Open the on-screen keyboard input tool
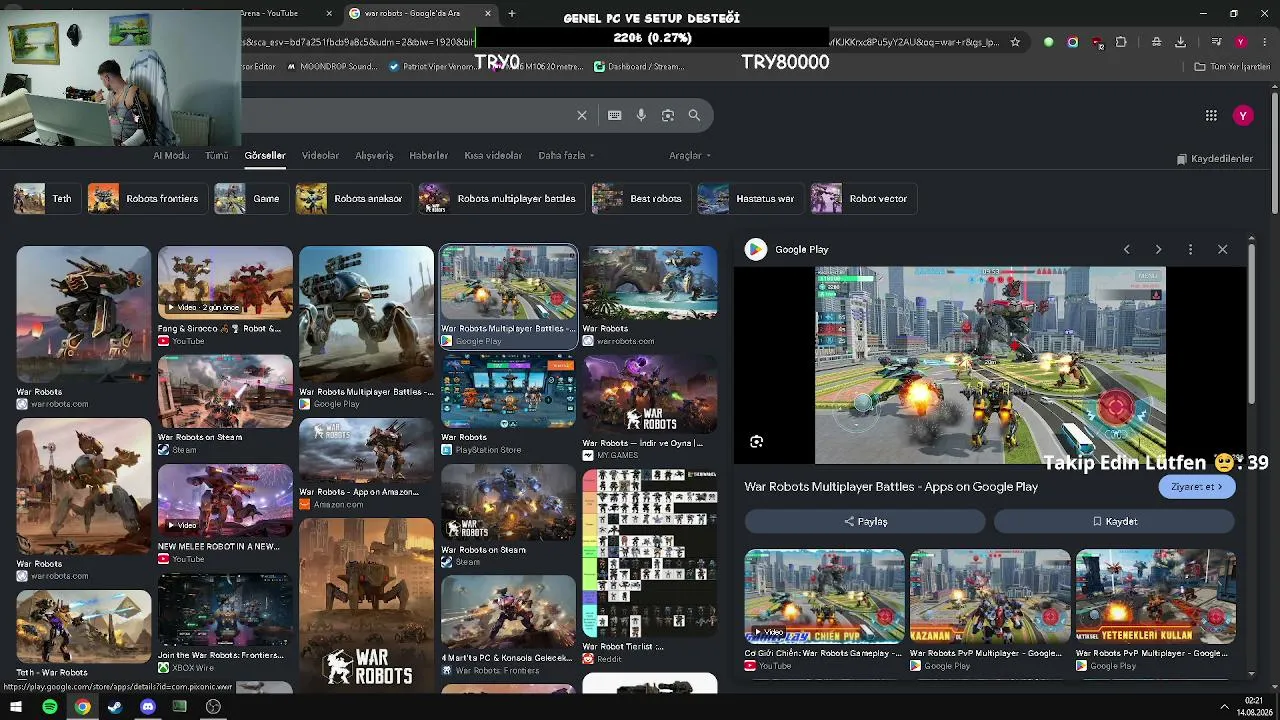This screenshot has width=1280, height=720. 615,115
